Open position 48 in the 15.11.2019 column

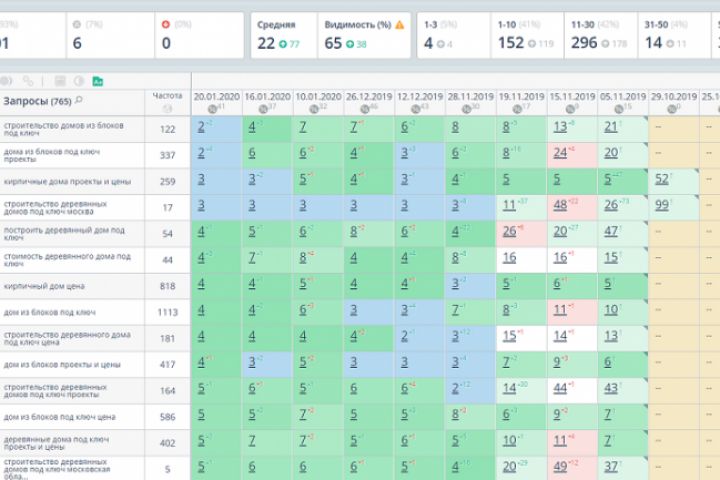[560, 205]
